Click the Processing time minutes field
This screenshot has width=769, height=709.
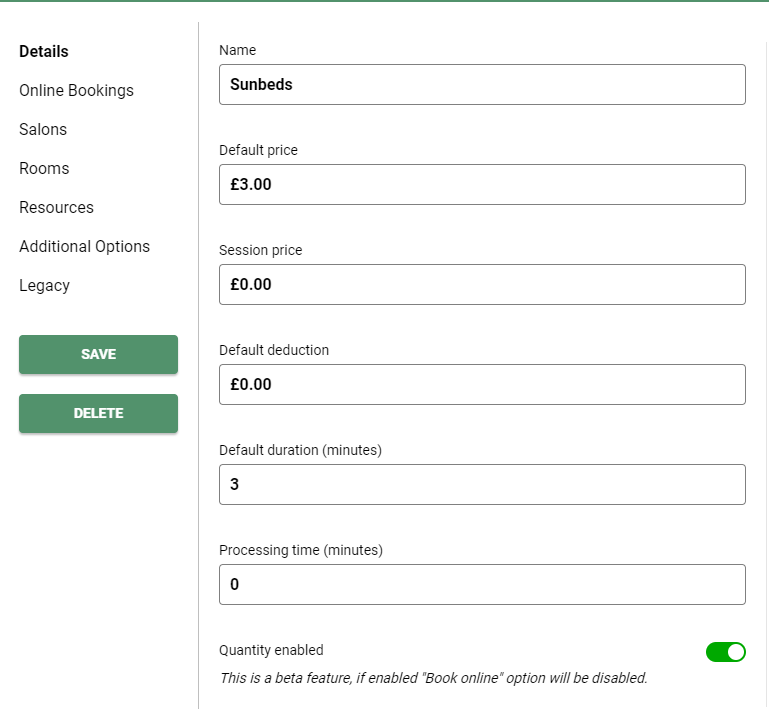(x=482, y=584)
